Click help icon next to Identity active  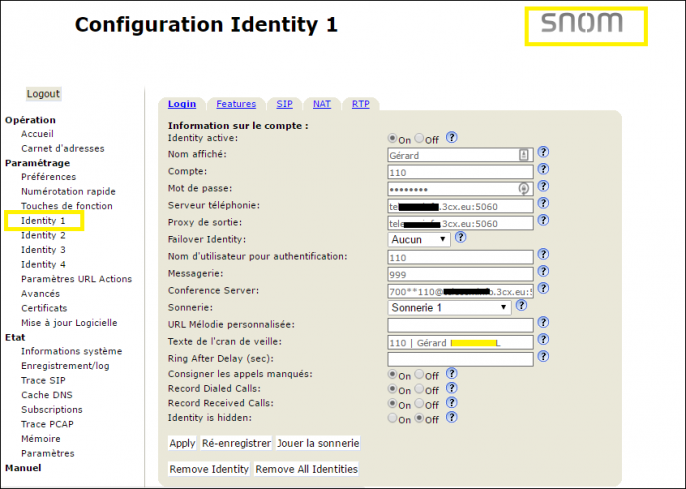click(452, 138)
